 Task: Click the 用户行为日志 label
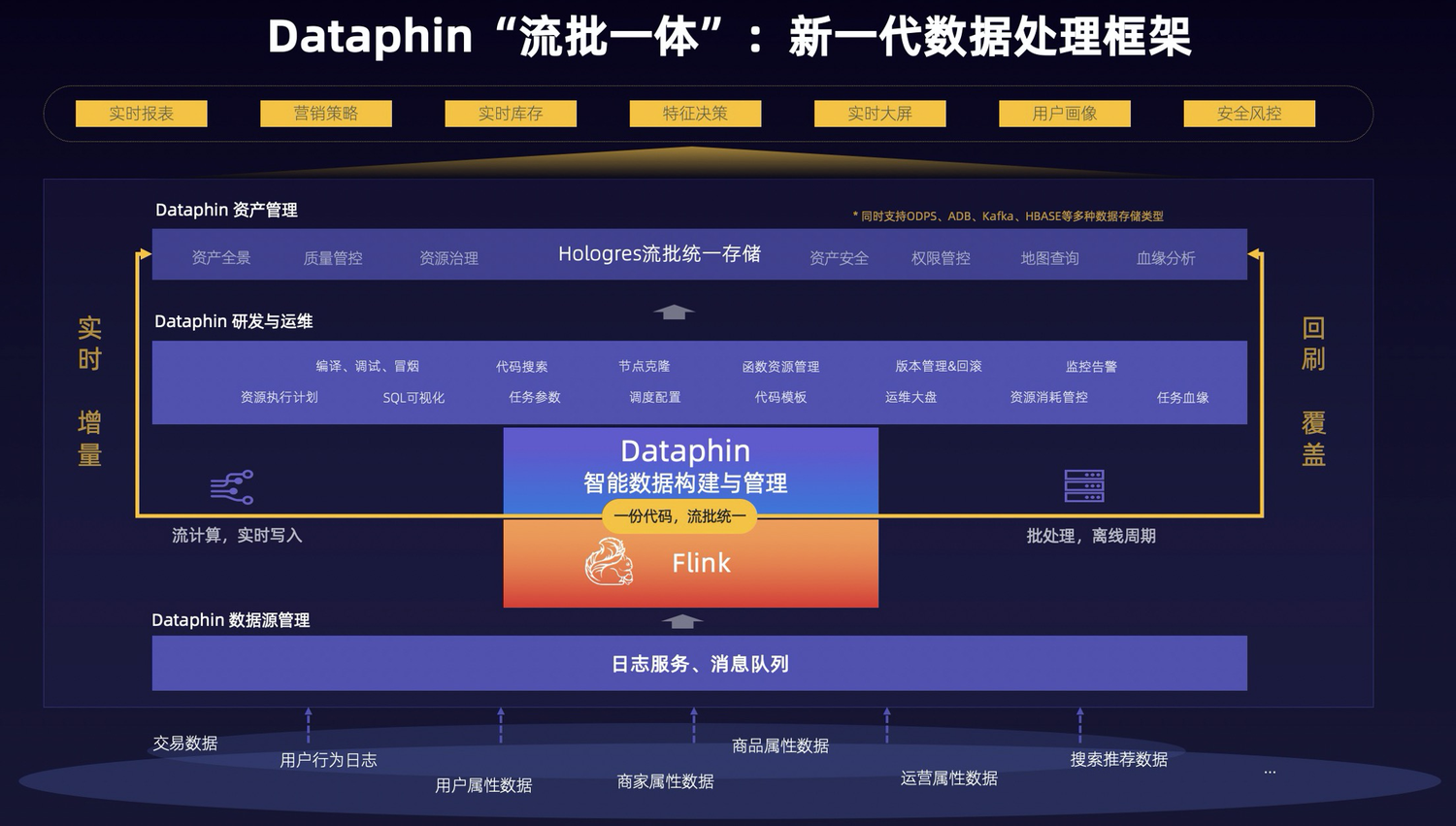click(328, 760)
